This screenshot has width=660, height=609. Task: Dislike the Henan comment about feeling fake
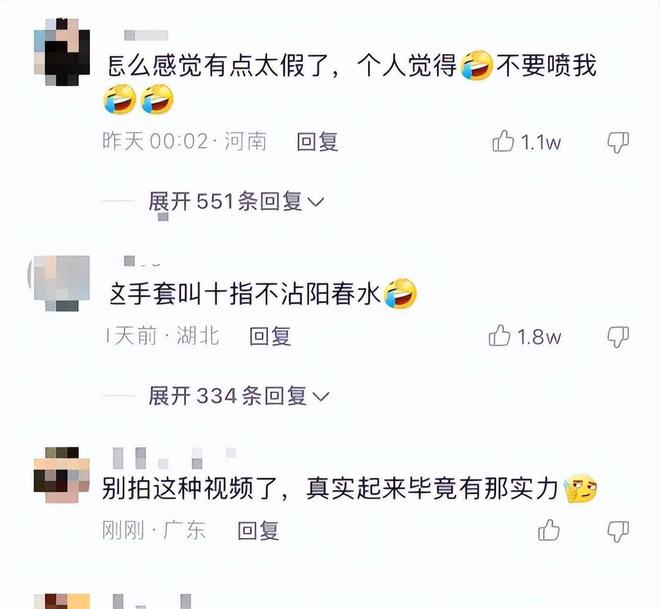click(618, 142)
